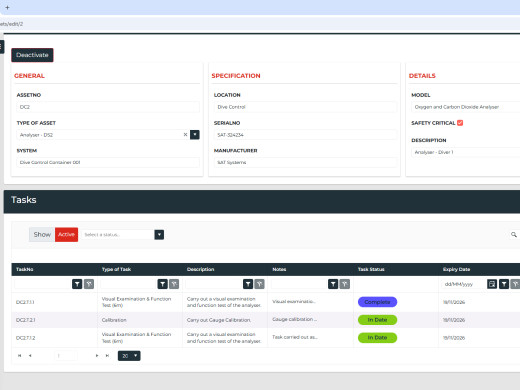Clear filter icon in TaskNo column

tap(89, 284)
